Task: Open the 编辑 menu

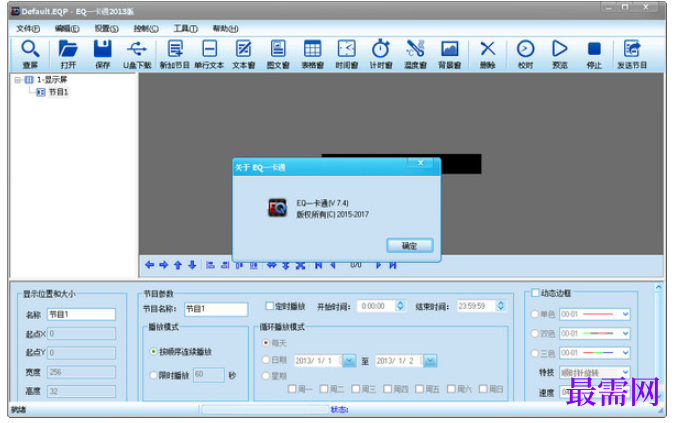Action: 67,29
